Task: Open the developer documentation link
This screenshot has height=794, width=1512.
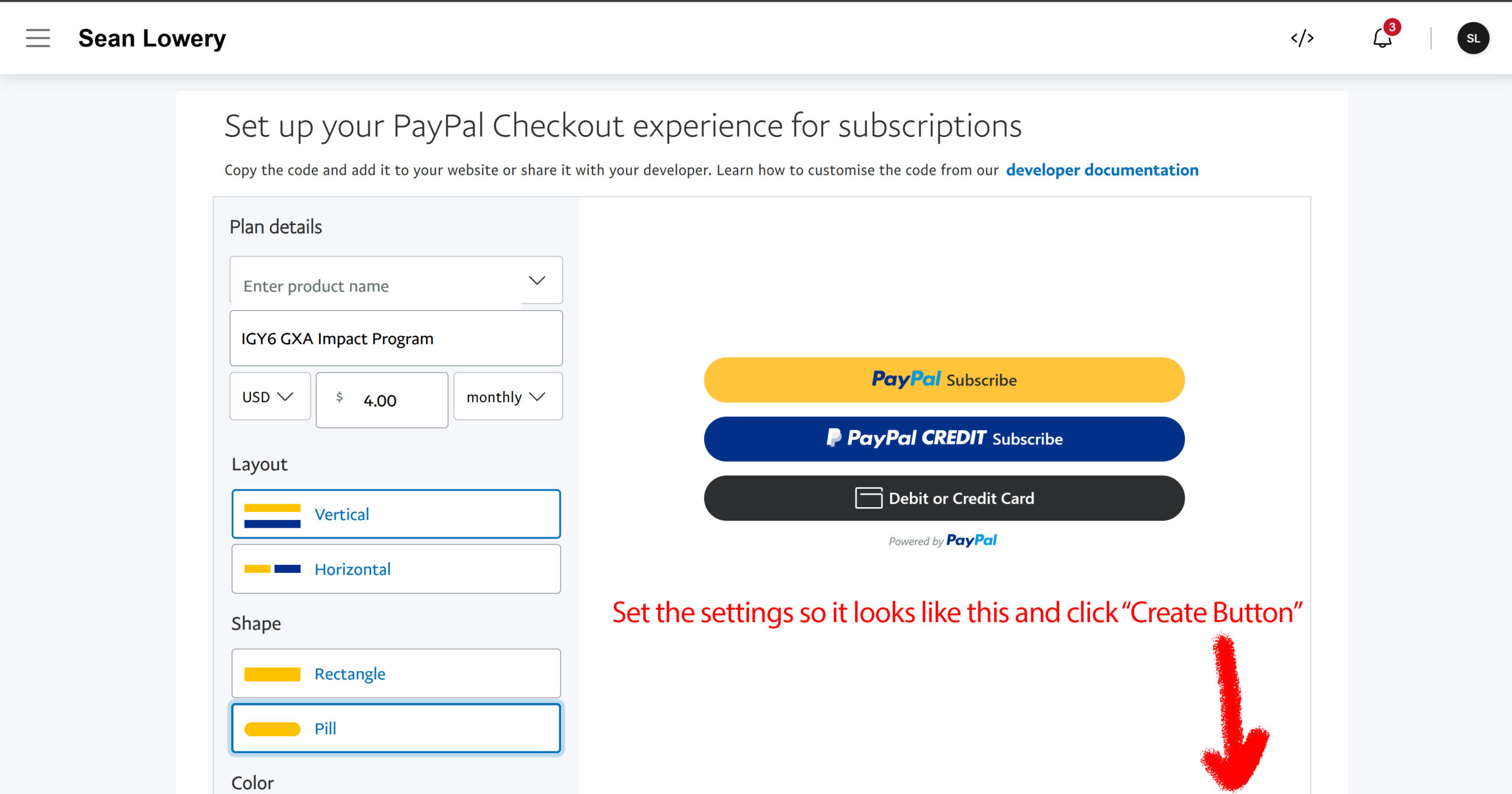Action: point(1102,170)
